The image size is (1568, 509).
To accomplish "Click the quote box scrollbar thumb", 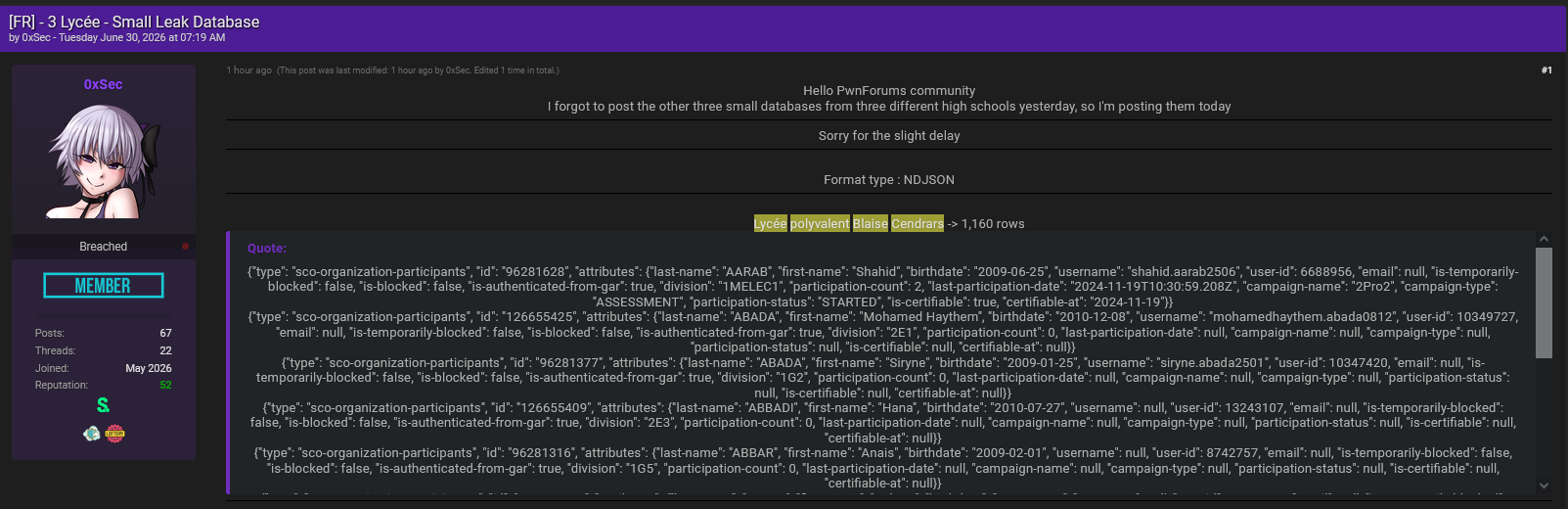I will click(x=1544, y=302).
